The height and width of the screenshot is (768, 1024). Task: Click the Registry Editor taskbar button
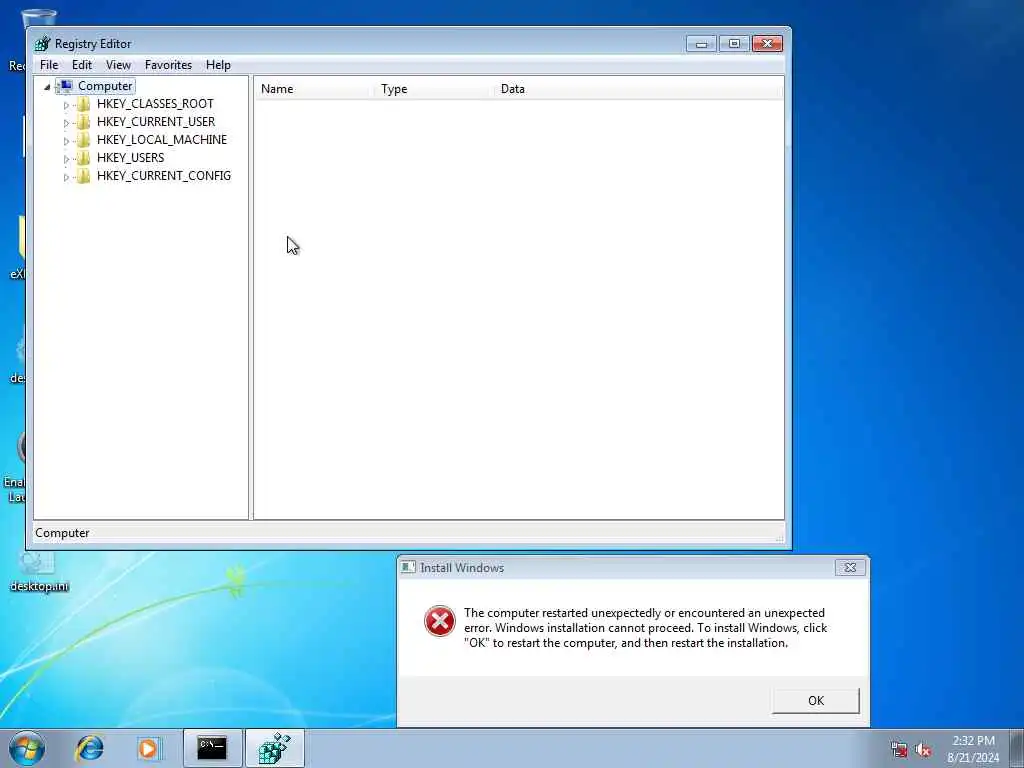point(275,748)
